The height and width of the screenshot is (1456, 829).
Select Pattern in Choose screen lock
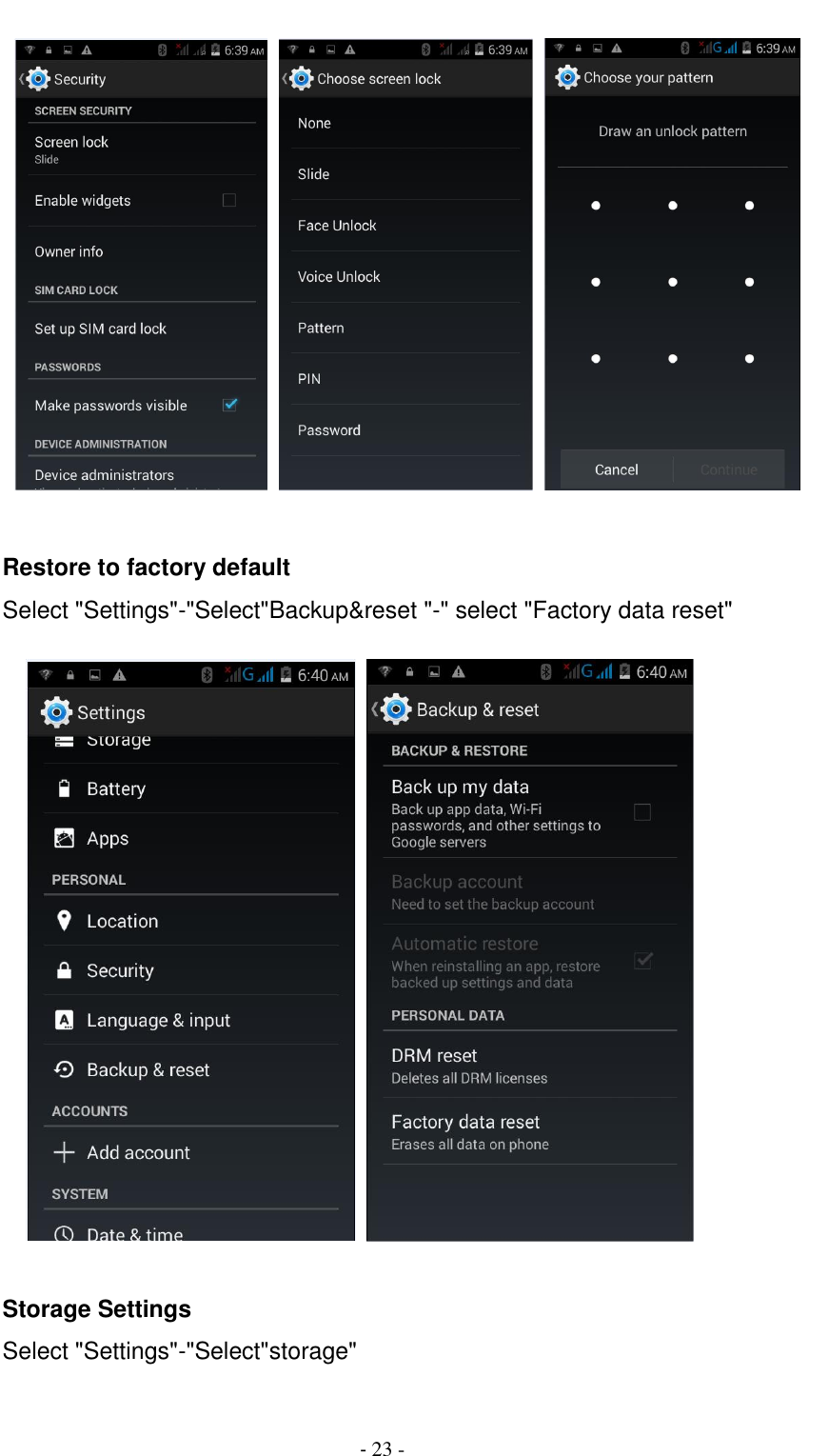321,328
